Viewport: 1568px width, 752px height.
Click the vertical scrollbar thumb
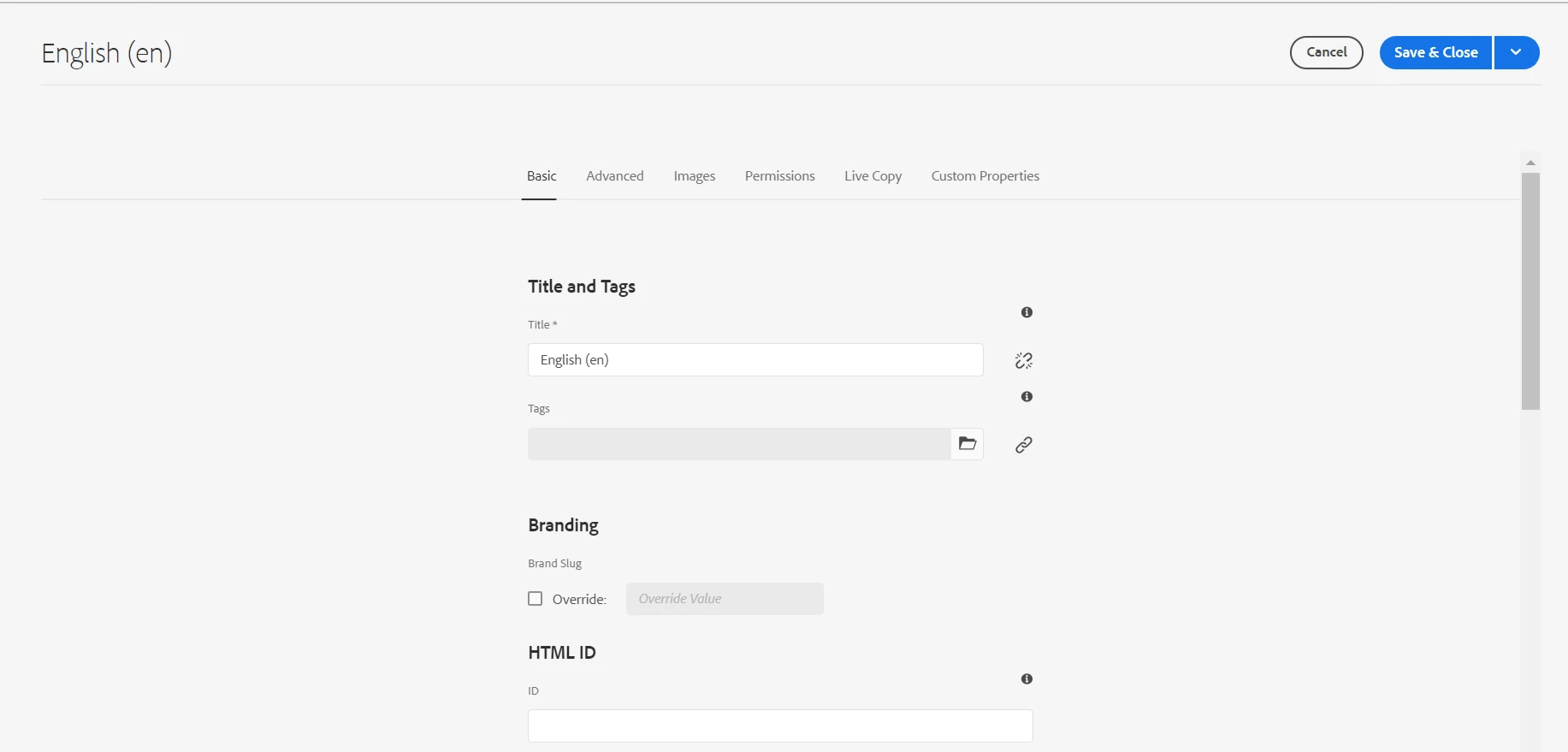1530,291
